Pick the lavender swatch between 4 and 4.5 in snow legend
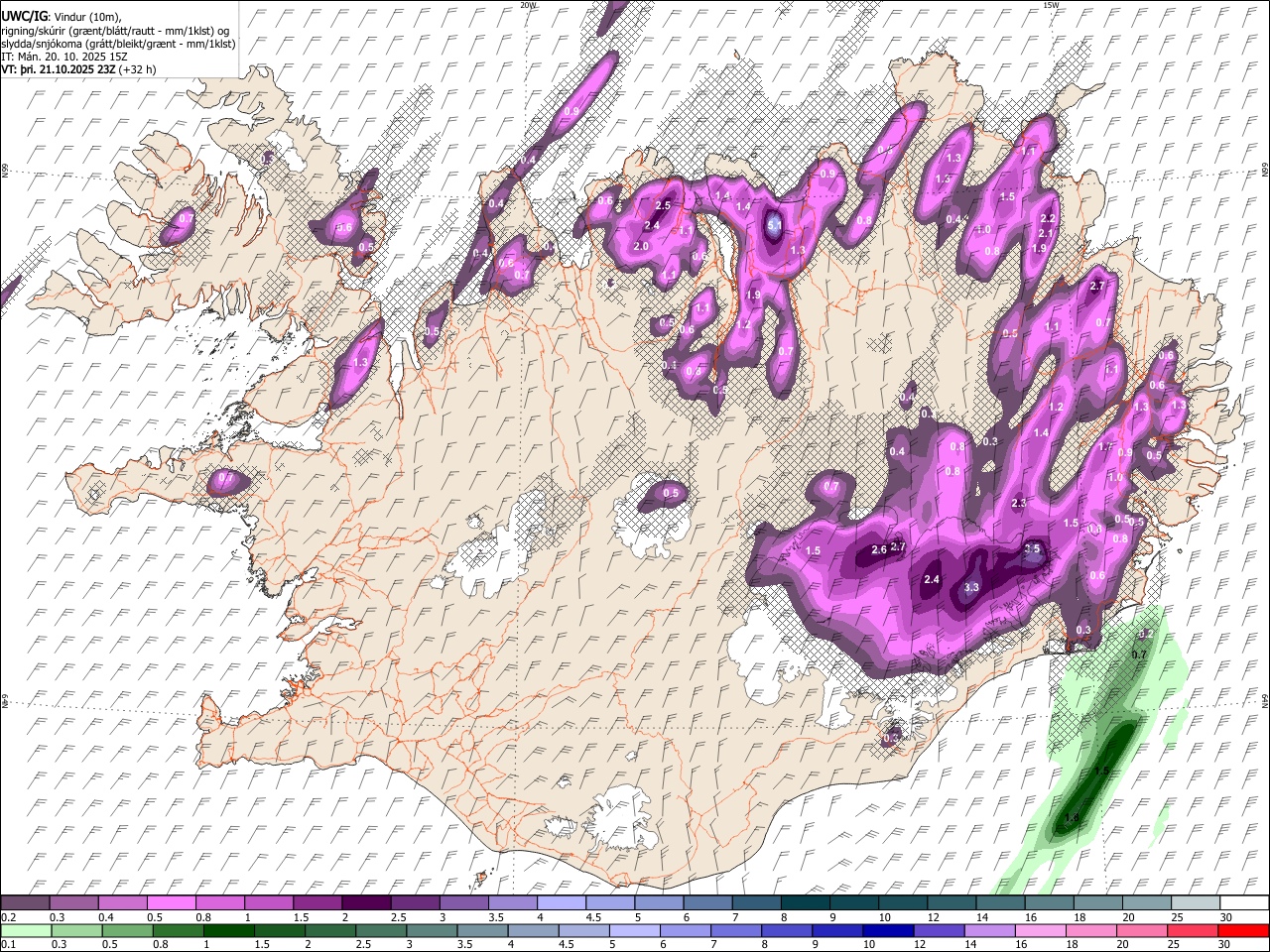This screenshot has width=1270, height=952. pyautogui.click(x=561, y=903)
